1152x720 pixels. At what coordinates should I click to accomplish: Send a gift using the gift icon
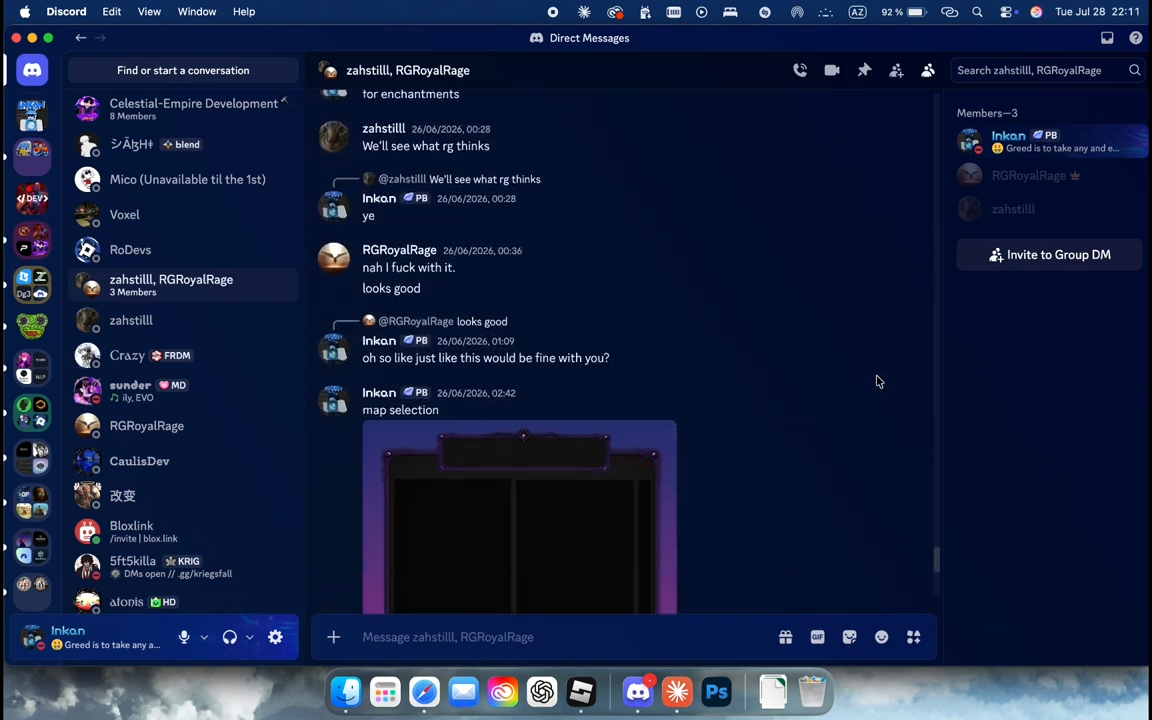tap(785, 637)
